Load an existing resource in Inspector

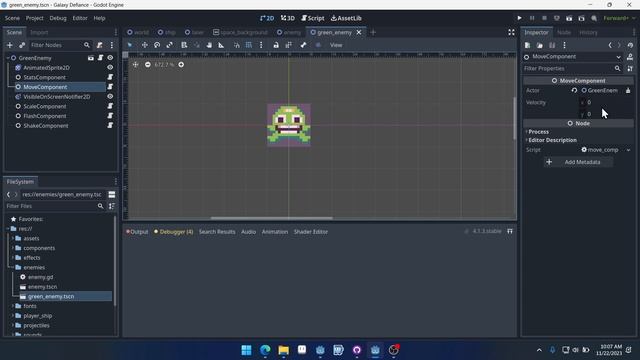click(x=540, y=45)
